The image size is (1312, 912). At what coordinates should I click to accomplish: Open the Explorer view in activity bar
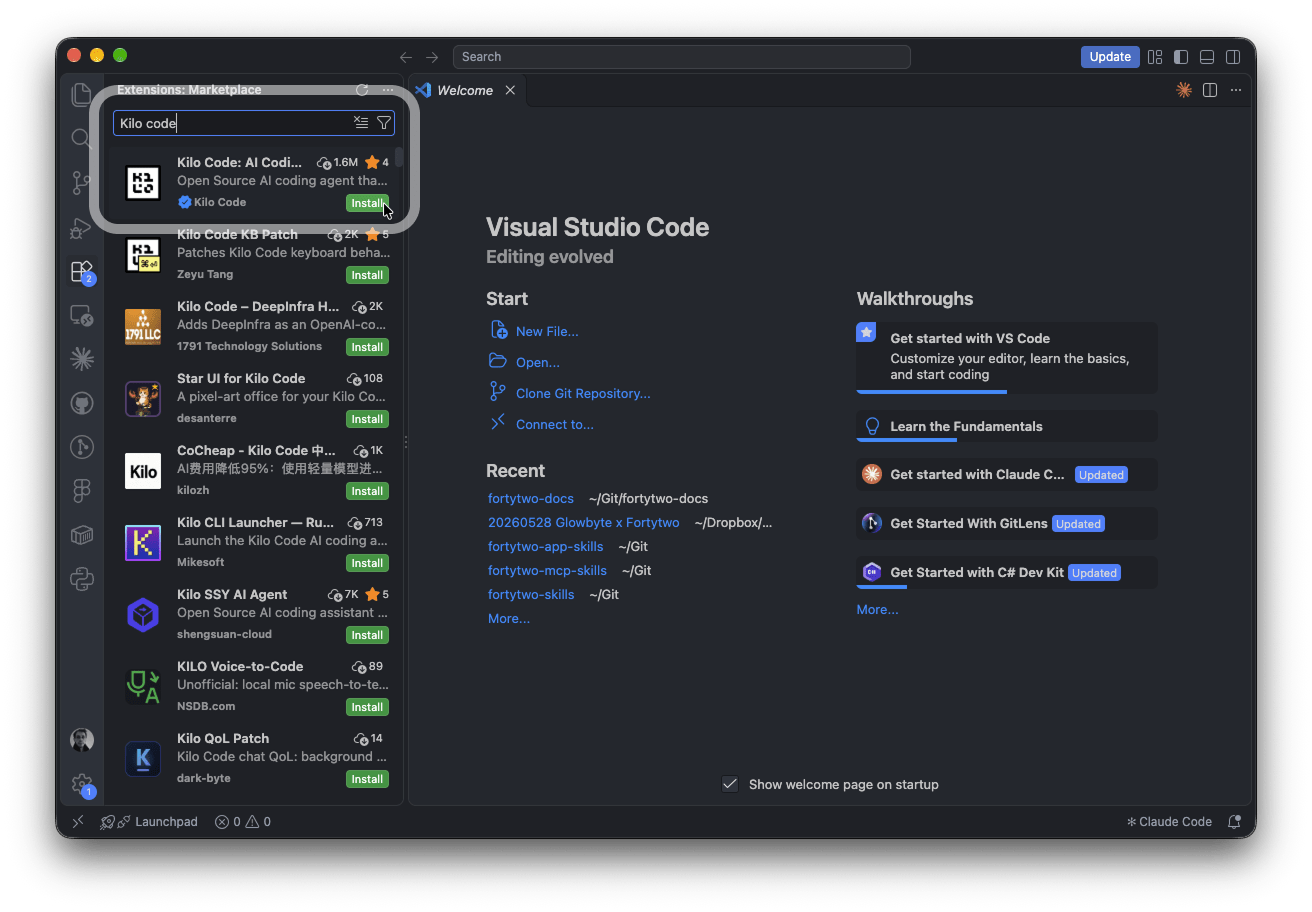point(82,95)
